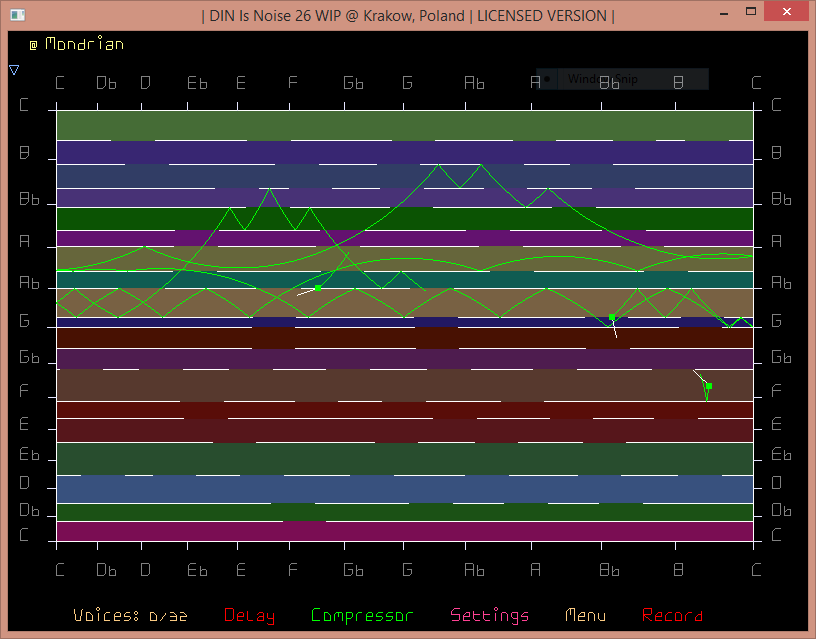Click the Gb note label on the top axis
816x639 pixels.
click(353, 83)
